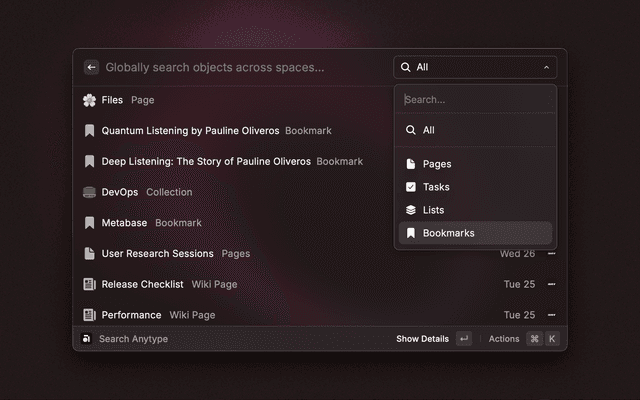
Task: Click the Quantum Listening bookmark icon
Action: coord(89,130)
